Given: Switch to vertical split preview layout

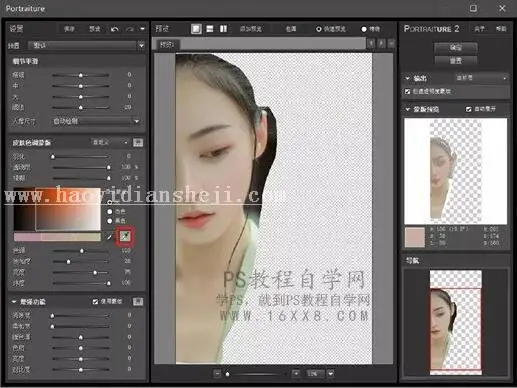Looking at the screenshot, I should pyautogui.click(x=223, y=29).
